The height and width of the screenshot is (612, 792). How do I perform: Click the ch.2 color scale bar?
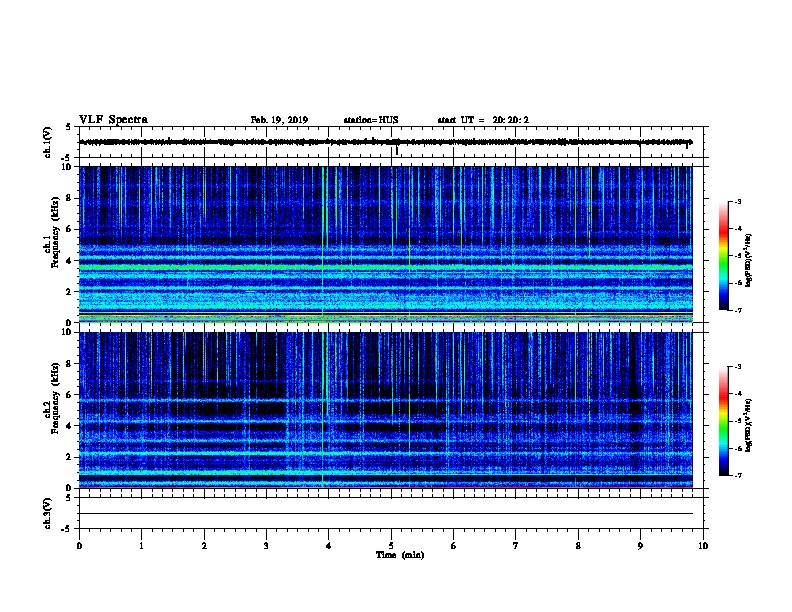(724, 421)
